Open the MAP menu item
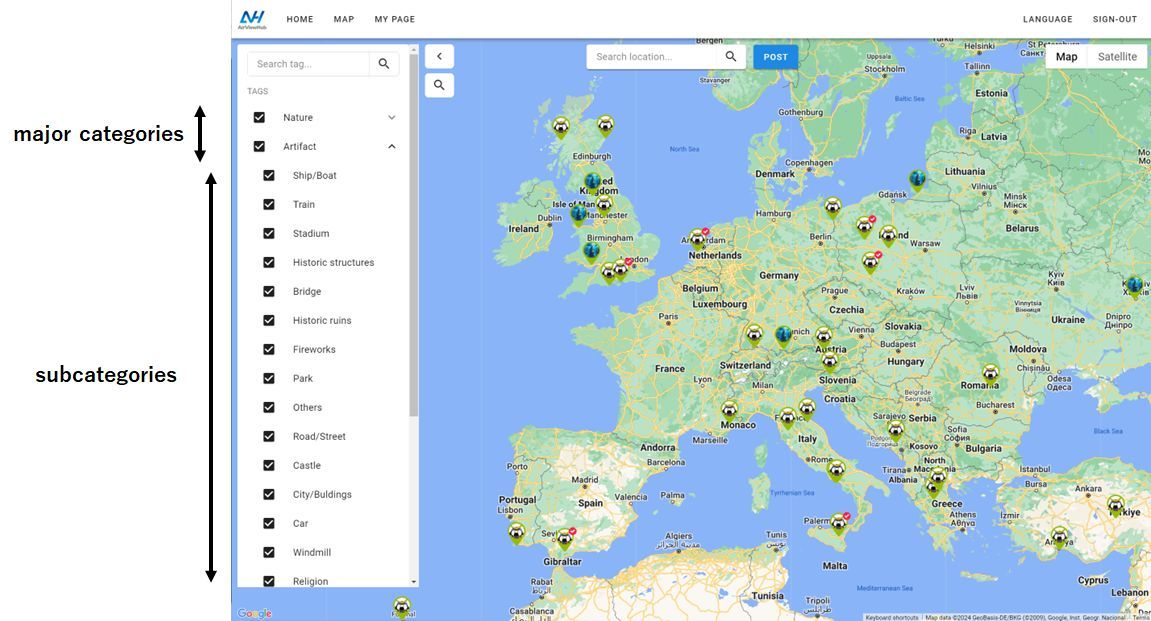This screenshot has width=1151, height=621. tap(344, 19)
